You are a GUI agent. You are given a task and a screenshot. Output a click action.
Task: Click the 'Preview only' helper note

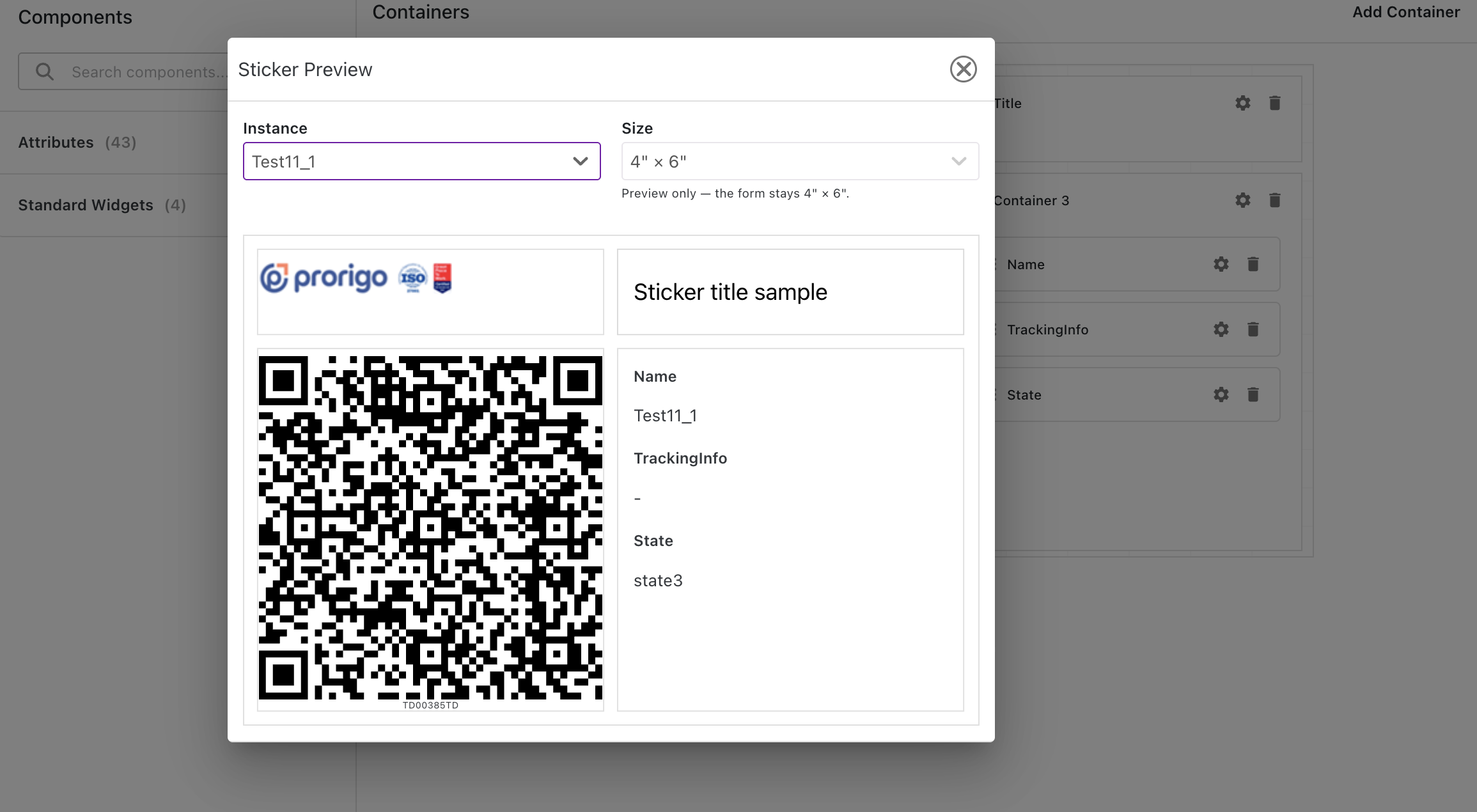pos(735,193)
